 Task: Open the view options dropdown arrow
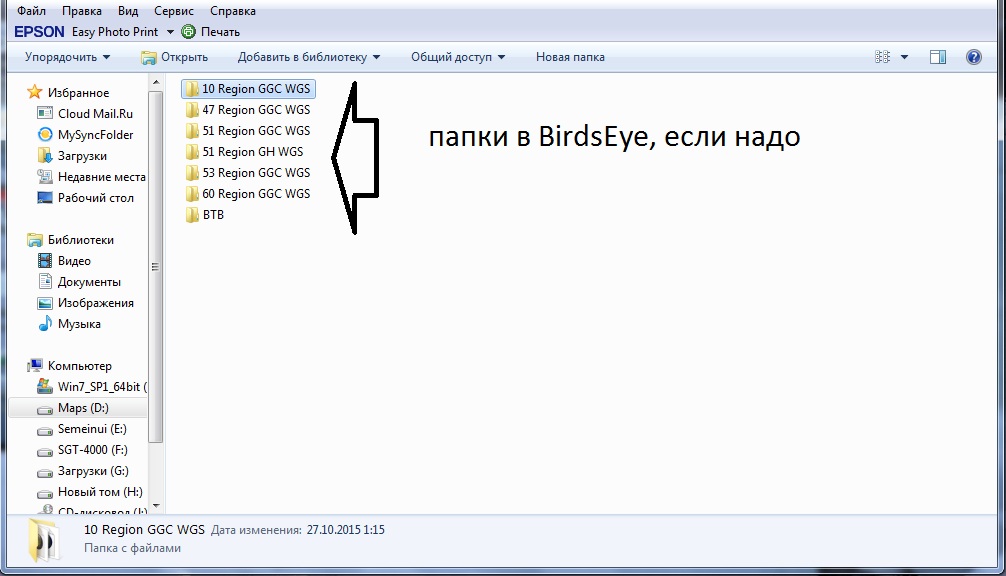tap(904, 57)
